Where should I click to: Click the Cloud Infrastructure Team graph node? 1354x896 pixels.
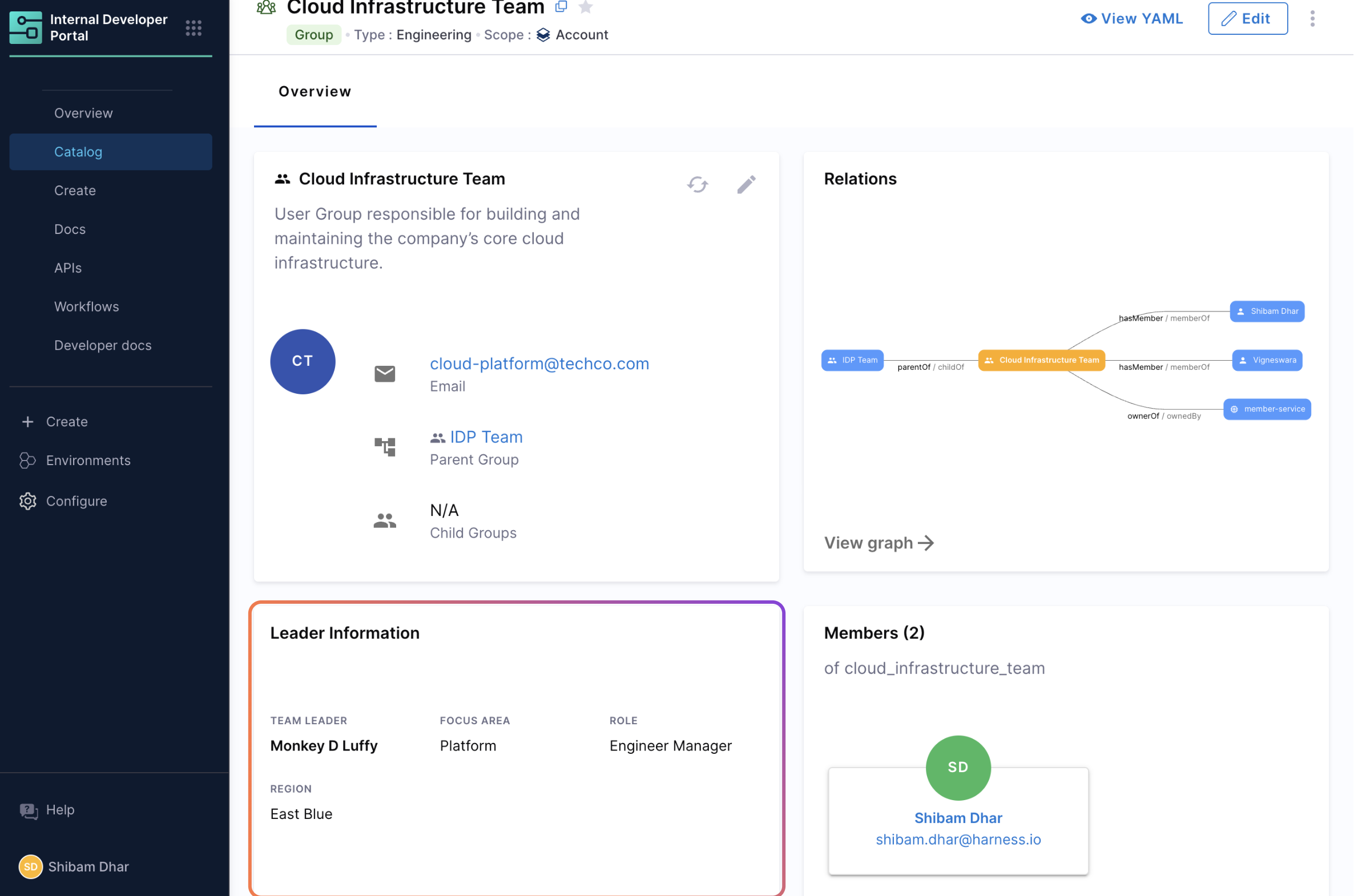[1042, 361]
